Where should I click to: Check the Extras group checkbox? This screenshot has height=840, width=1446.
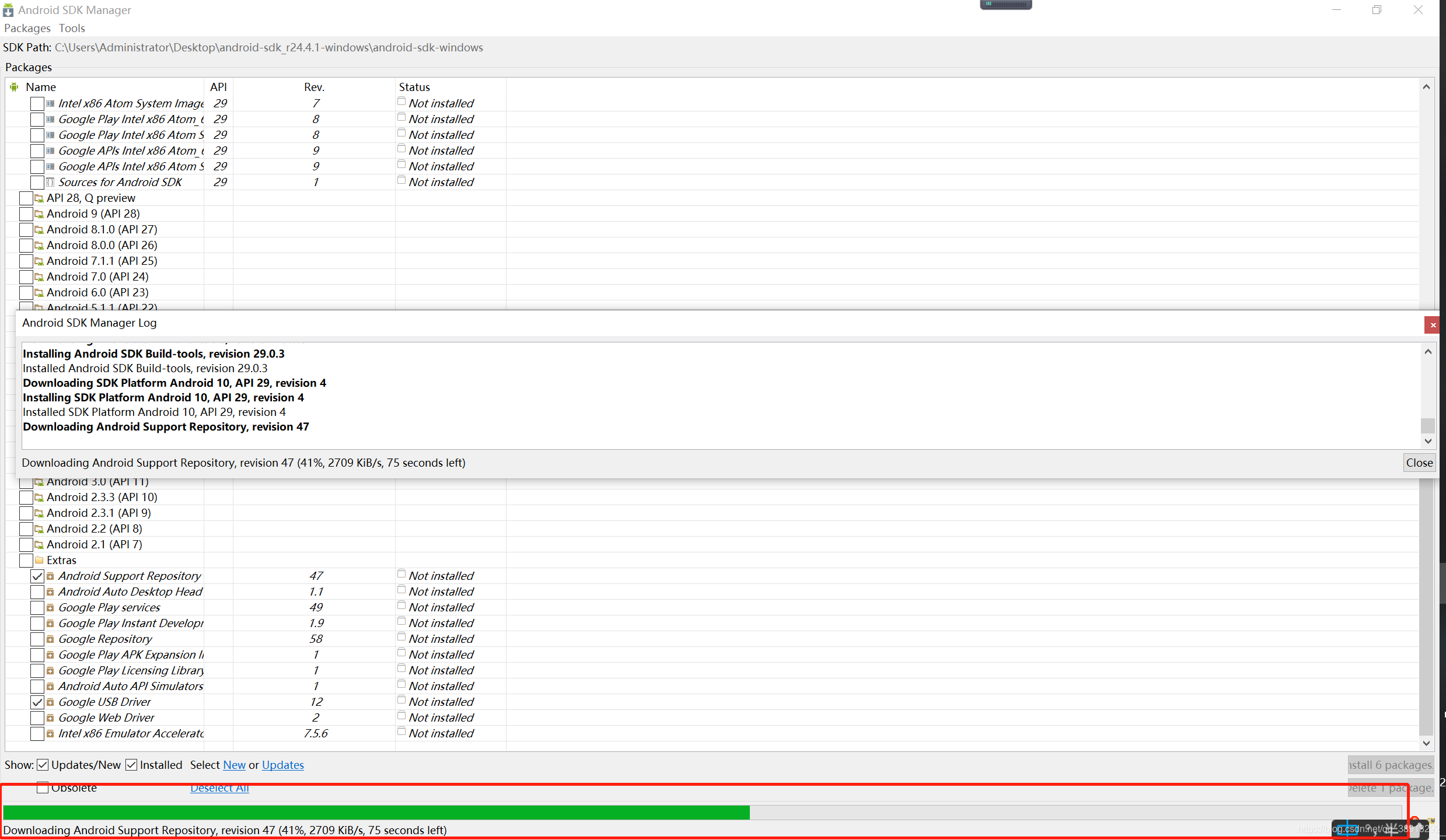click(x=26, y=561)
